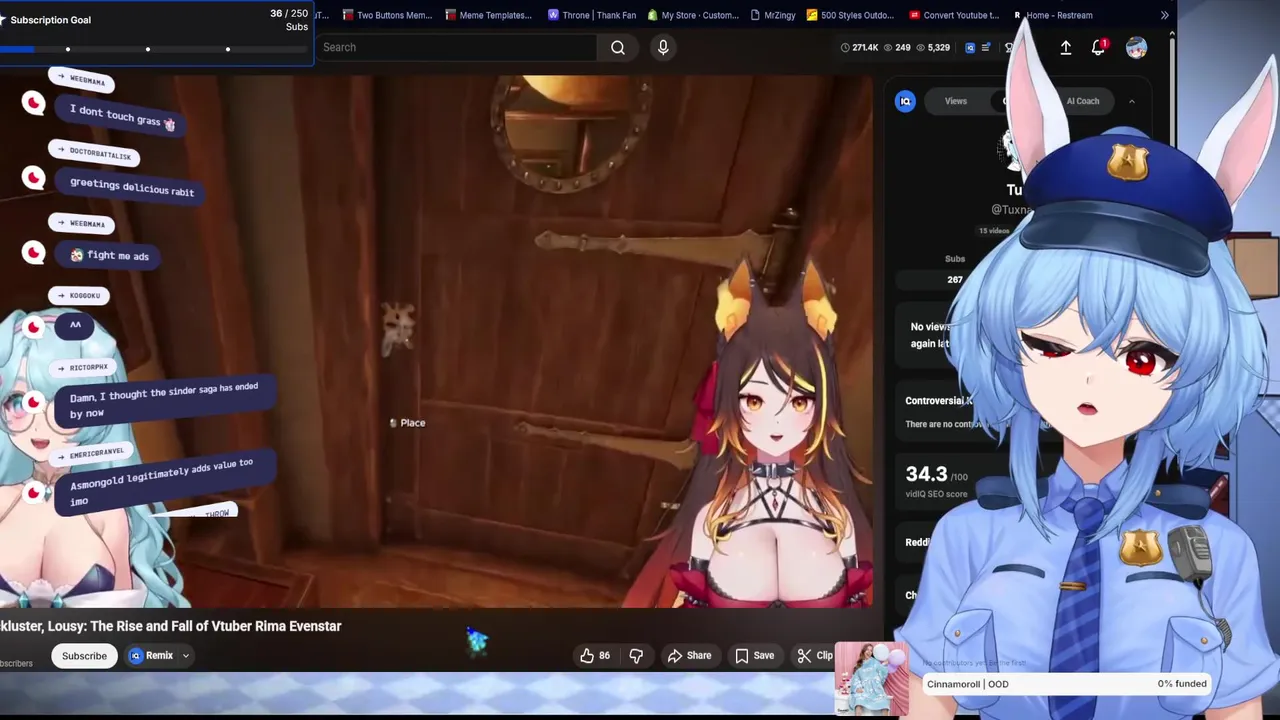Click the Clip scissors button
The height and width of the screenshot is (720, 1280).
(814, 655)
